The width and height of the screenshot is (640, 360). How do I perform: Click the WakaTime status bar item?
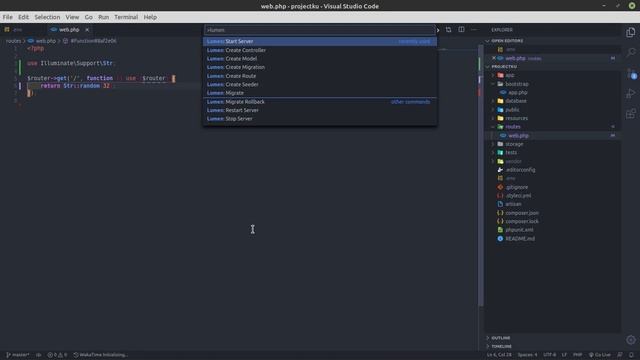(x=100, y=355)
